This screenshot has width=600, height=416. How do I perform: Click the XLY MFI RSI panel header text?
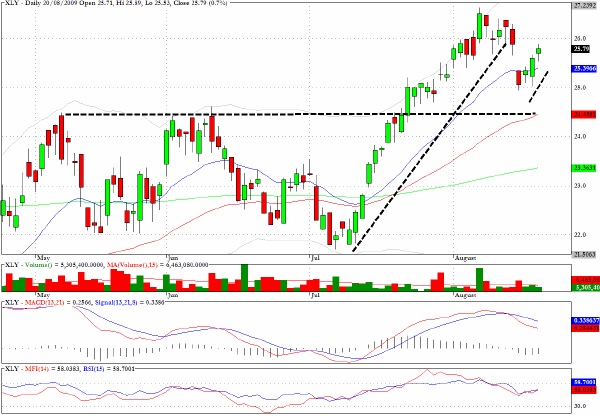click(x=70, y=369)
